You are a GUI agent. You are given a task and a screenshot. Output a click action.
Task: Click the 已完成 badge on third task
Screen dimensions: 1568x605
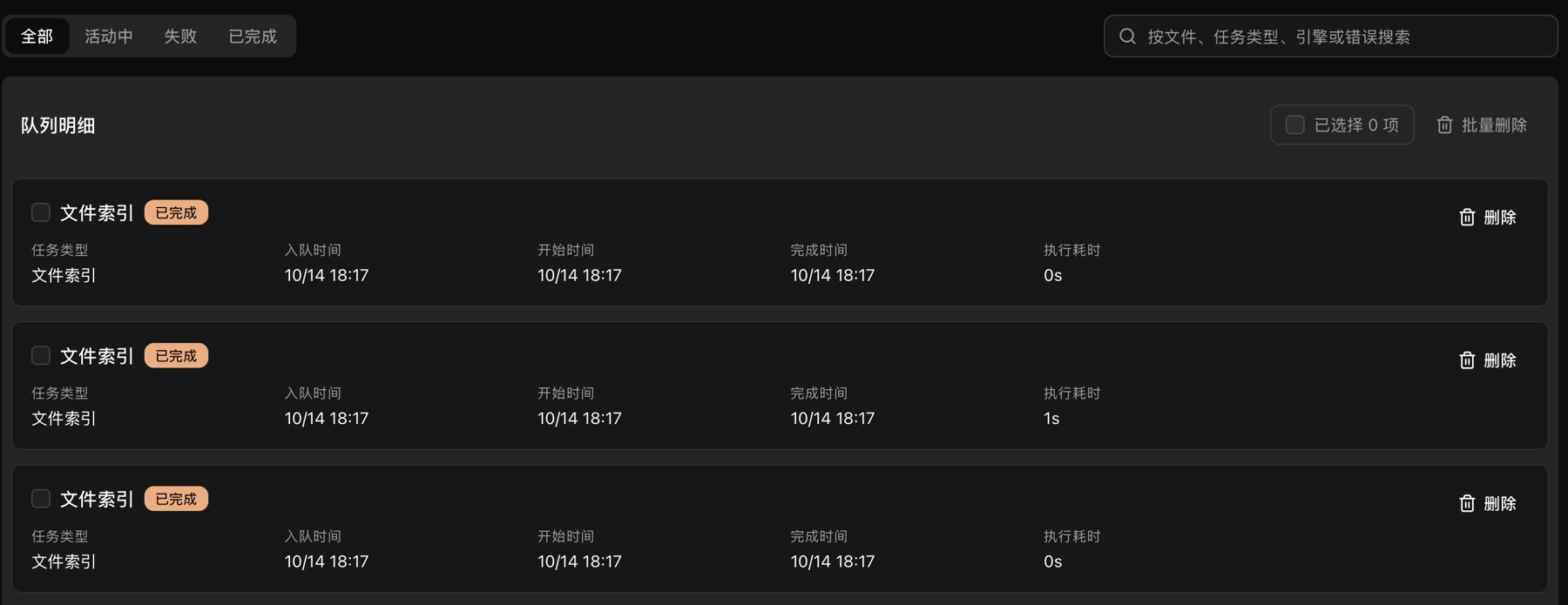pos(176,499)
